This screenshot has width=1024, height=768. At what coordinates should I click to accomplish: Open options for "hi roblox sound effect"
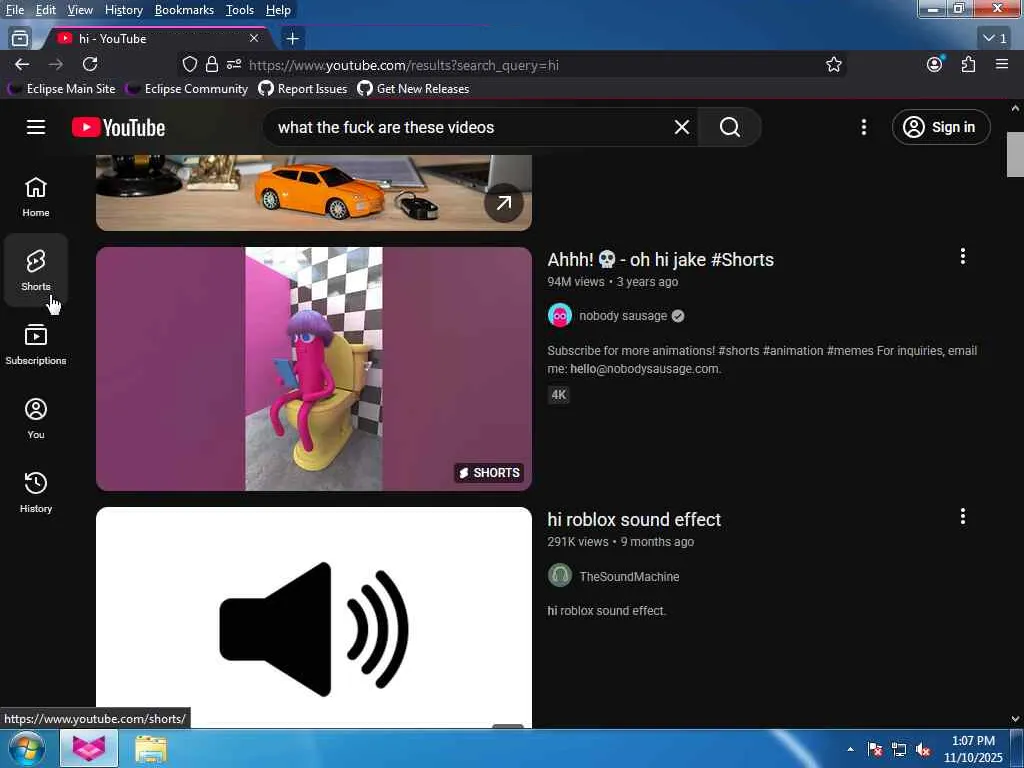pos(963,517)
